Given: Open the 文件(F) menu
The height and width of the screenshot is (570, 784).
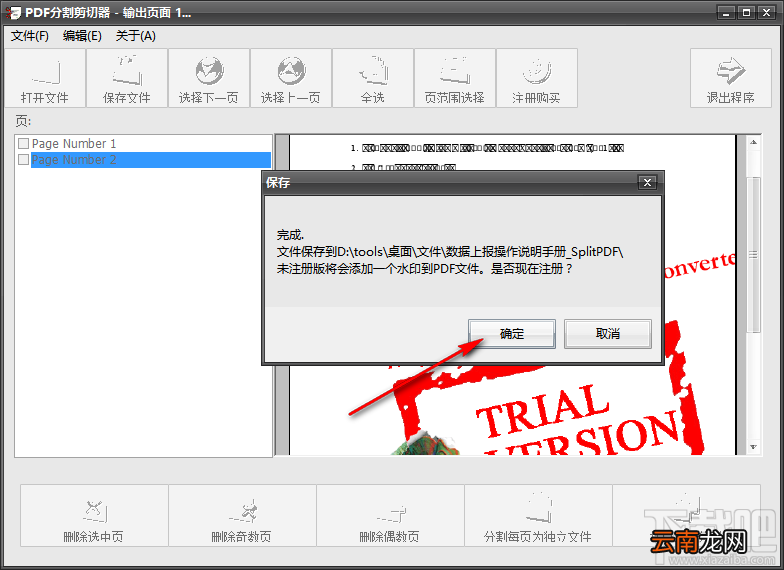Looking at the screenshot, I should (30, 36).
